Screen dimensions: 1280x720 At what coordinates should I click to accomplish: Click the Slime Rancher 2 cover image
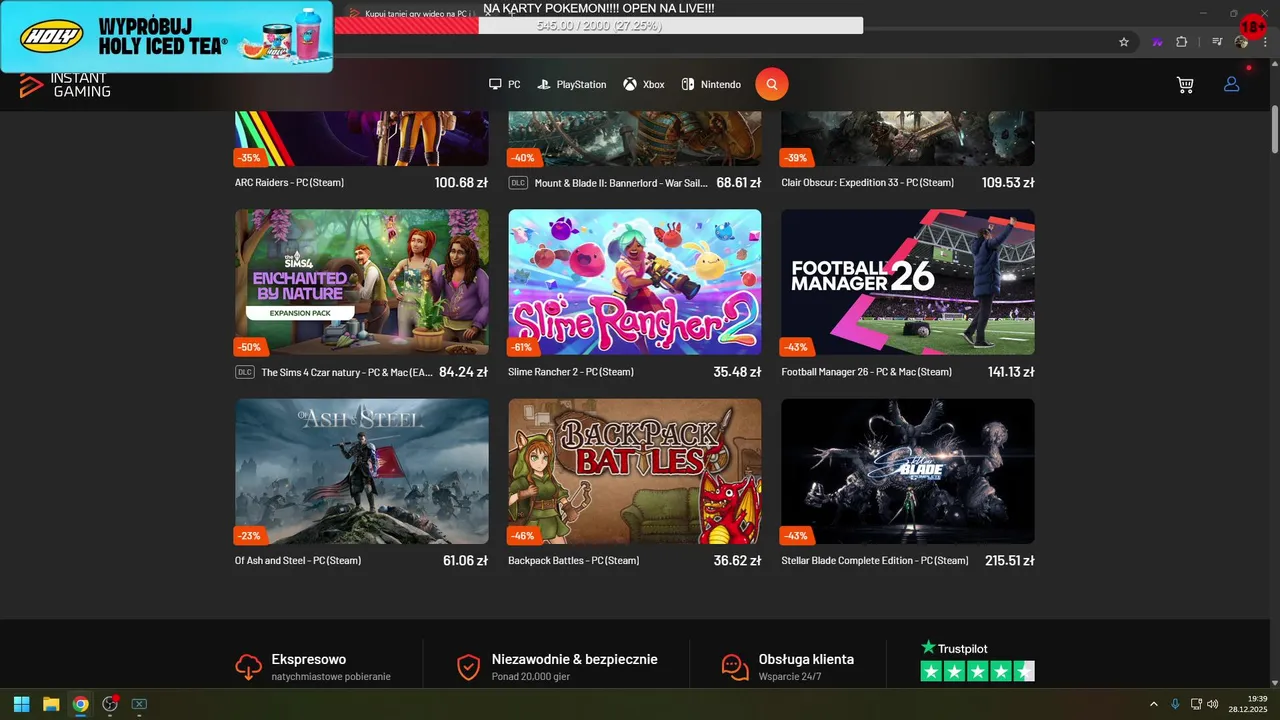point(635,282)
